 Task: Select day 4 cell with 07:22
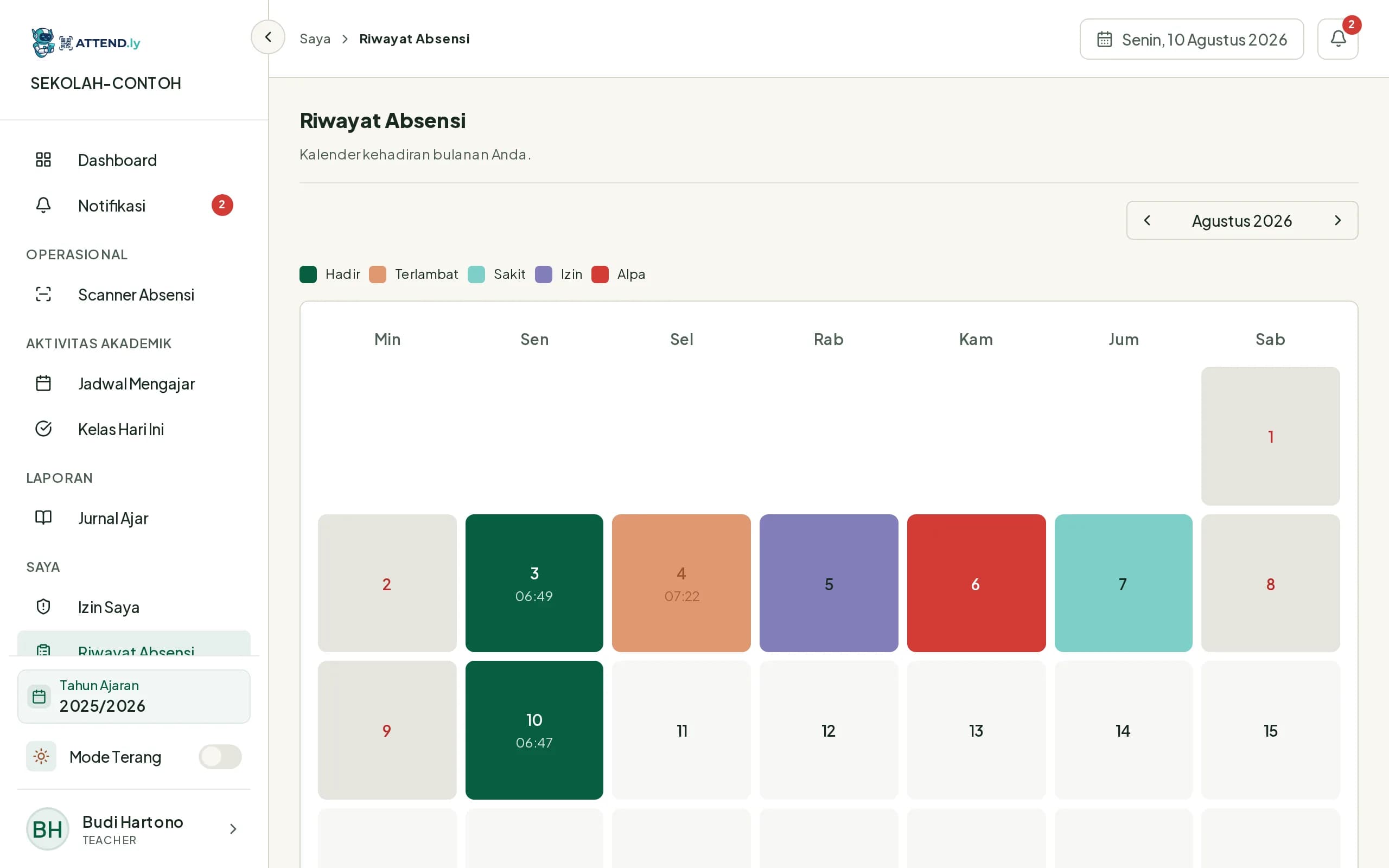tap(681, 583)
